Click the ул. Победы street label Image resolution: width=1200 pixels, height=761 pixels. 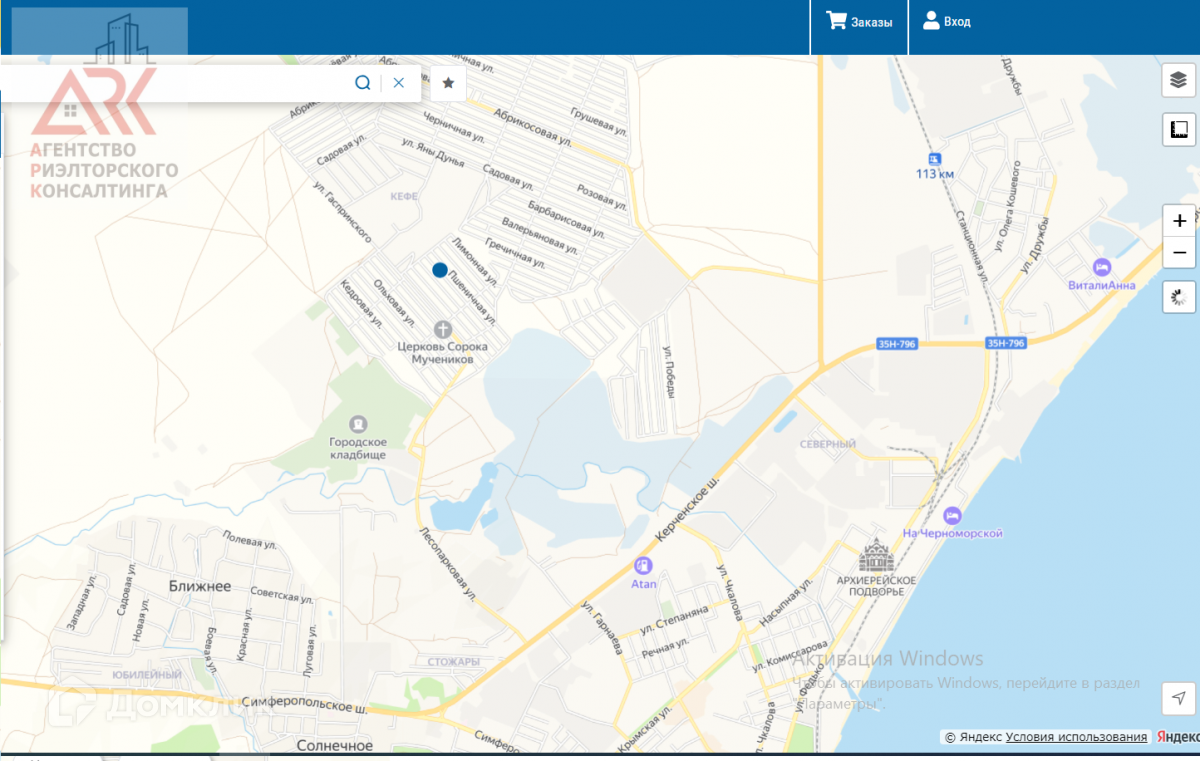[x=668, y=371]
